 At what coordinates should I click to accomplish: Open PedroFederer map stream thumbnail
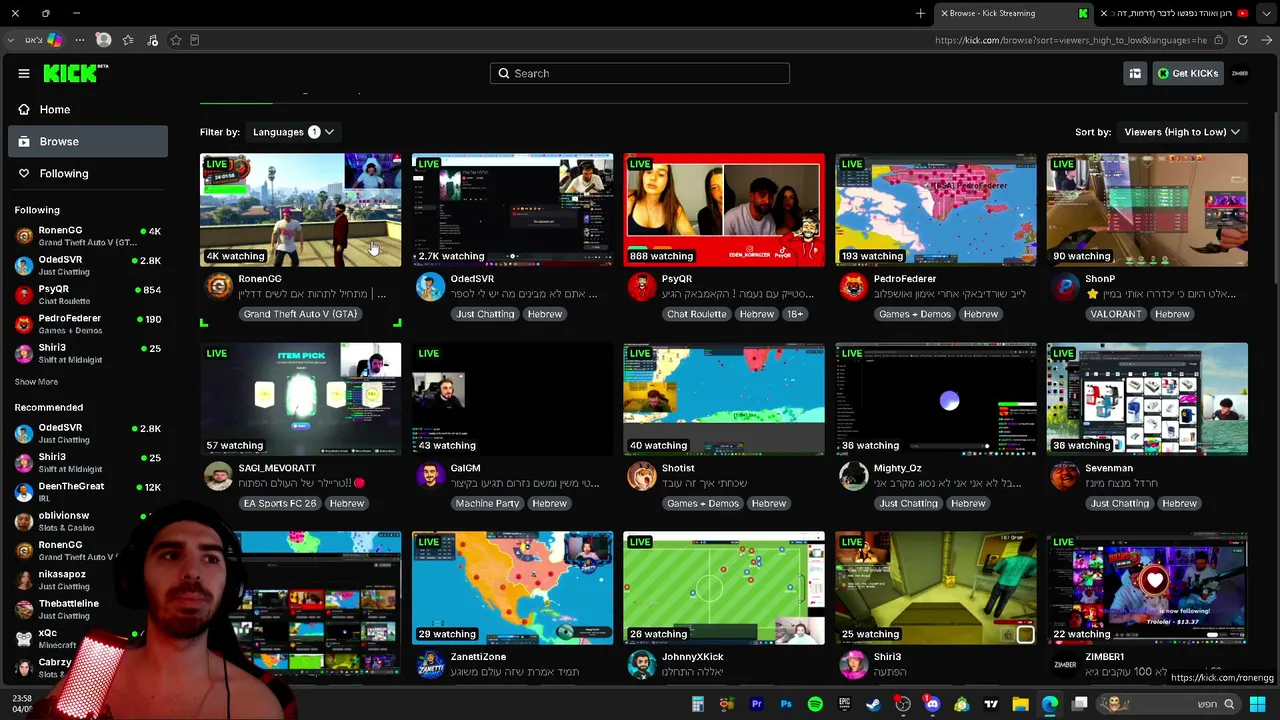(936, 210)
